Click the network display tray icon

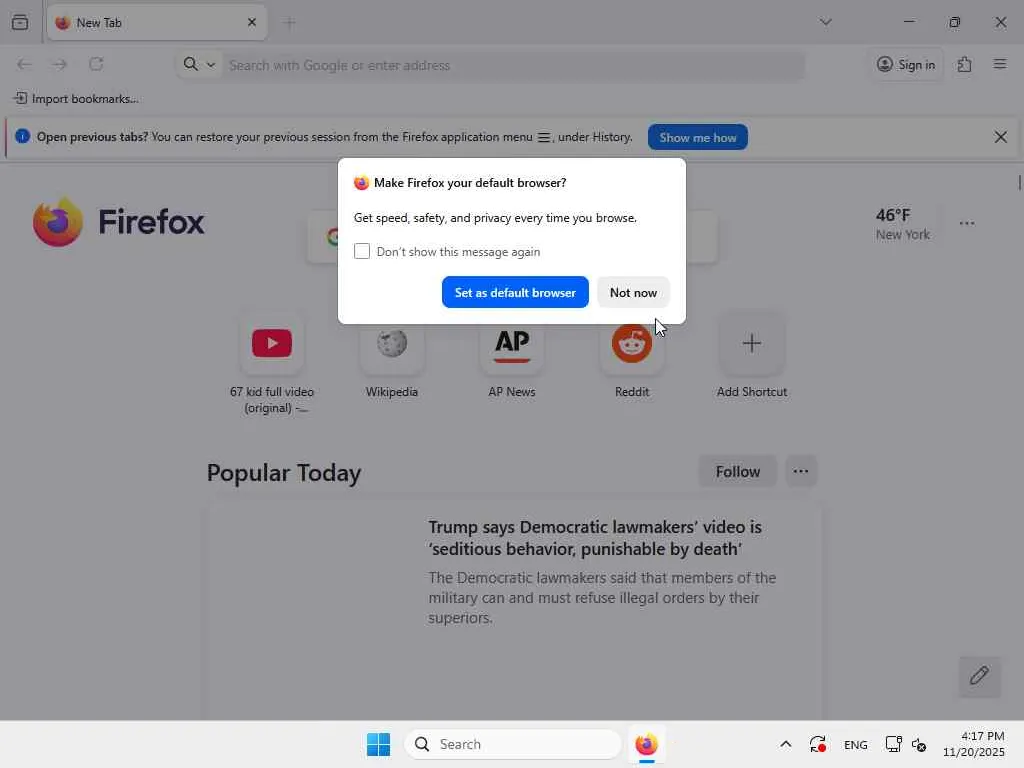pos(893,744)
